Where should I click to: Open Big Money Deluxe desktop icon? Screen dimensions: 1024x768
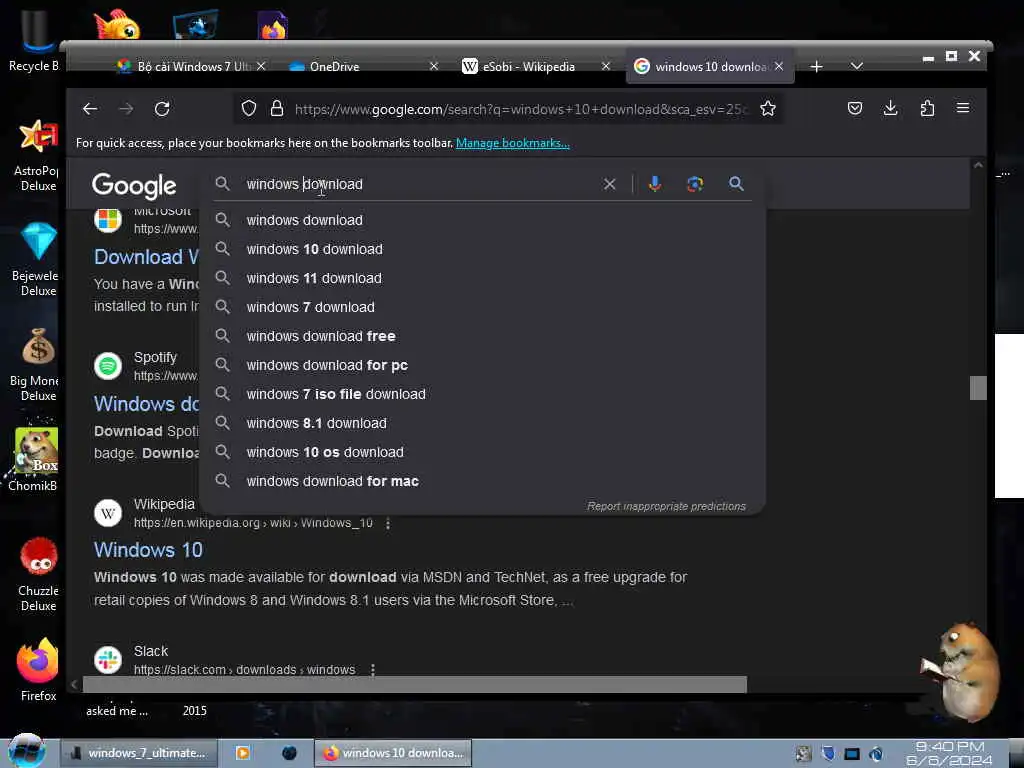[36, 365]
